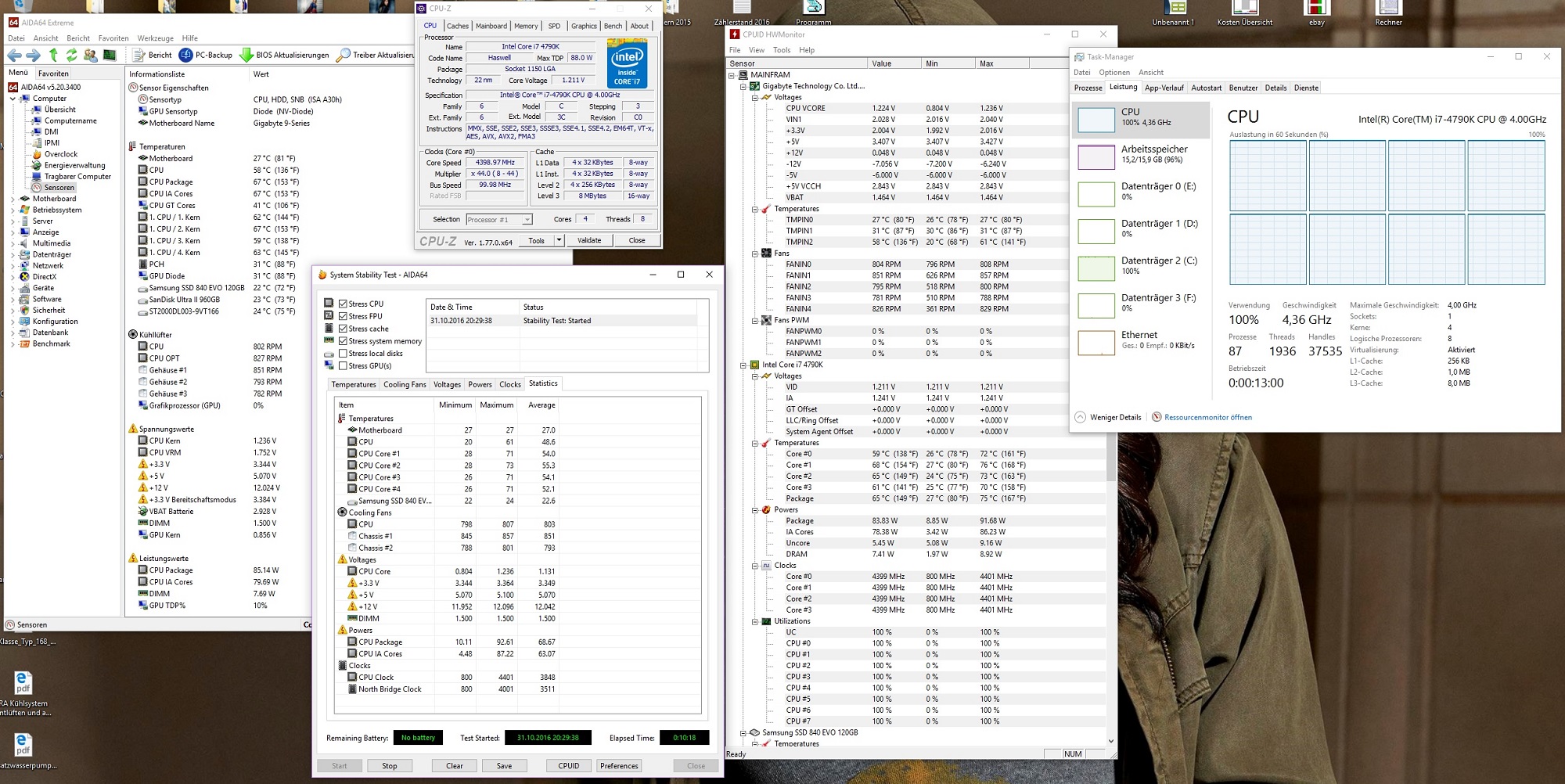Screen dimensions: 1565x784
Task: Open the Ressourcenmonitor öffnen link
Action: point(1208,417)
